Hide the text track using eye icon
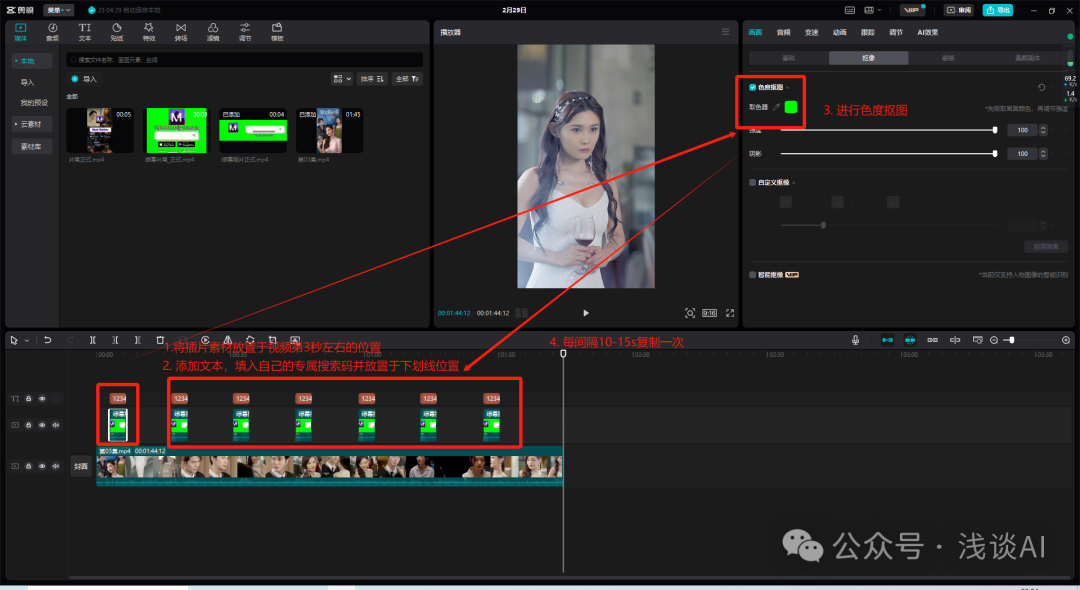Image resolution: width=1080 pixels, height=590 pixels. (x=42, y=398)
